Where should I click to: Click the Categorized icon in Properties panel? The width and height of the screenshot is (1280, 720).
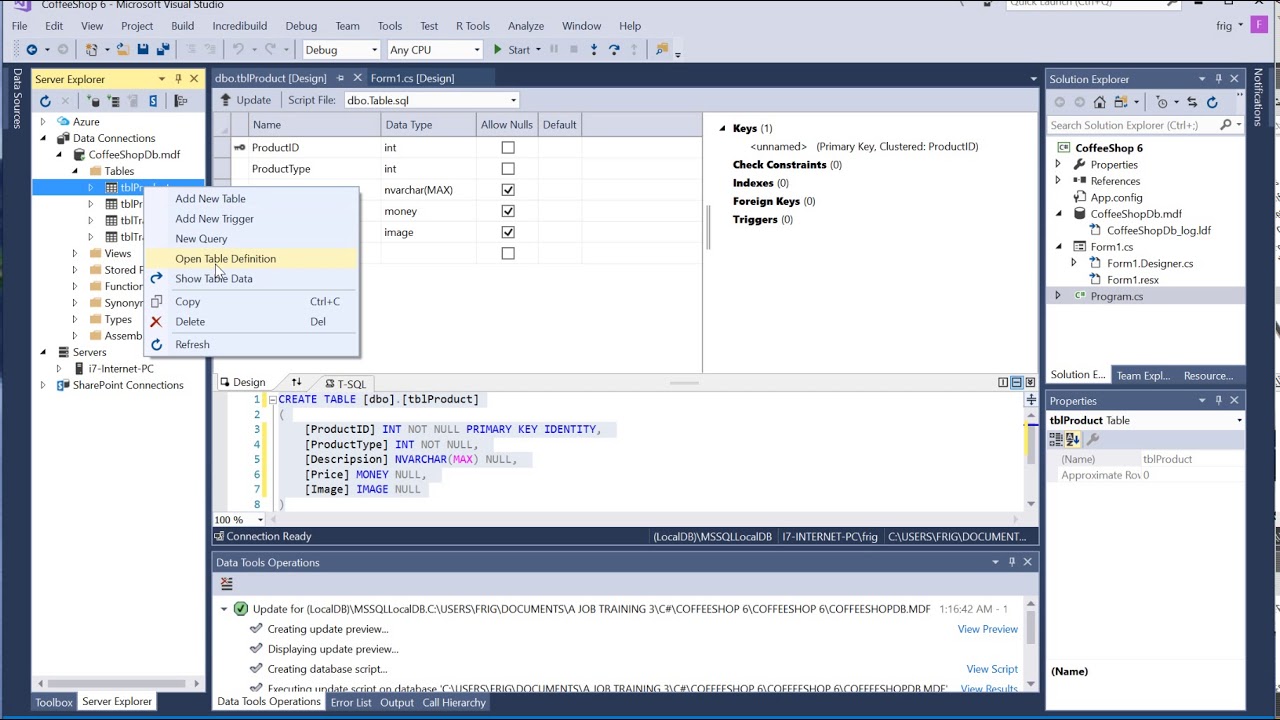click(x=1056, y=439)
